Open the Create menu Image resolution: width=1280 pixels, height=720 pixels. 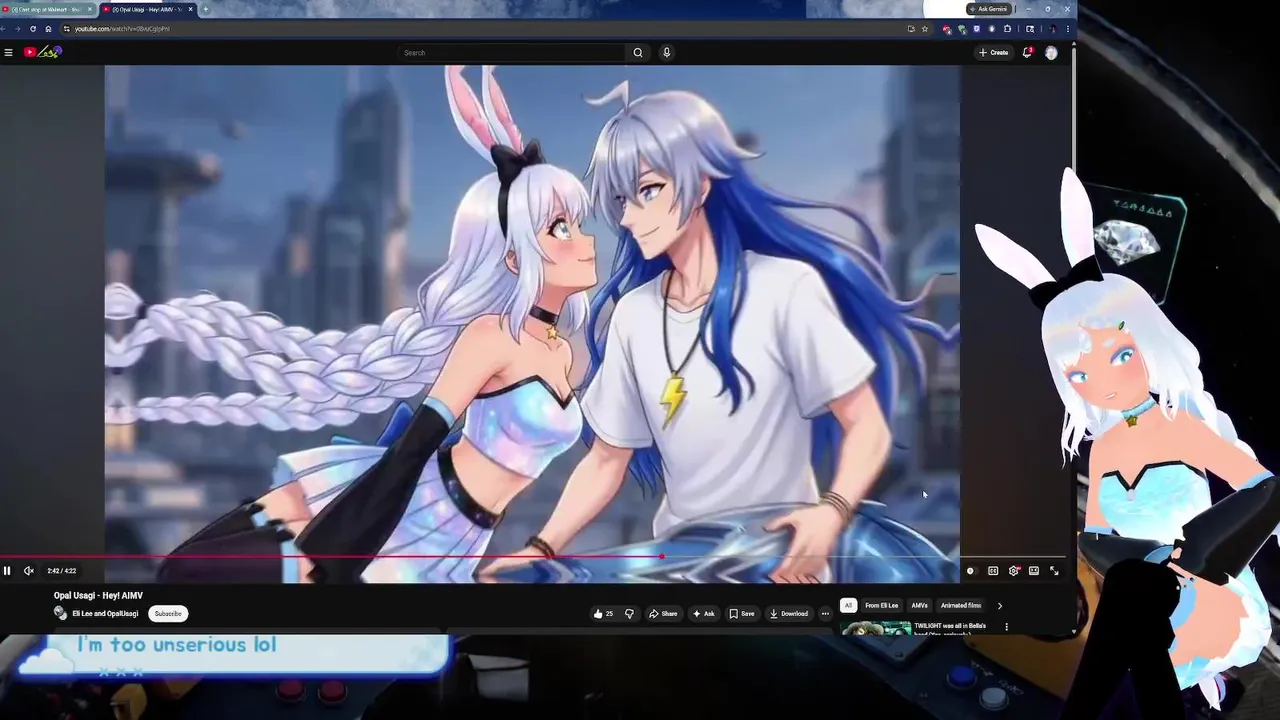point(994,52)
